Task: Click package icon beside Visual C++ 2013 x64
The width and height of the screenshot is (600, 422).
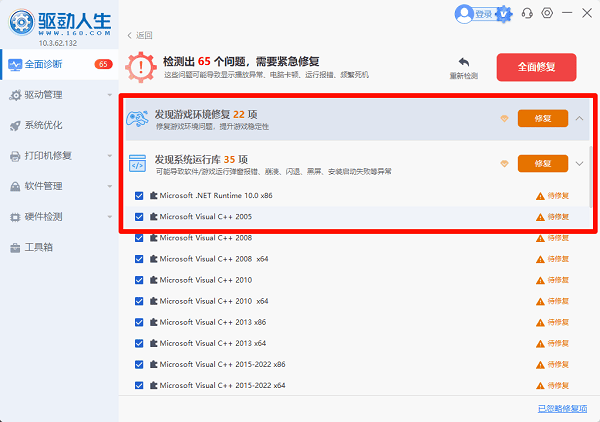Action: click(153, 343)
